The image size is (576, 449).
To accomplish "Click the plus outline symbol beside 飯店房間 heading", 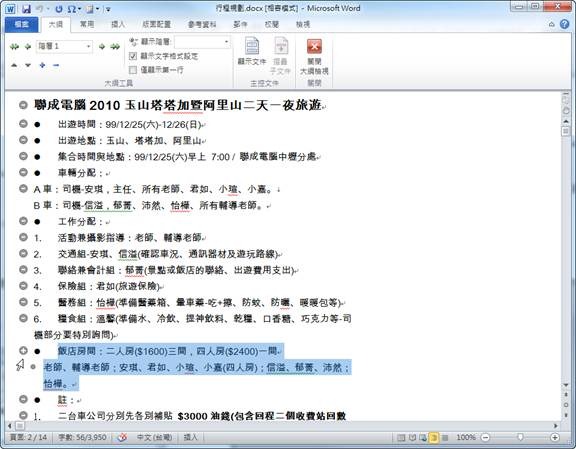I will [x=23, y=351].
